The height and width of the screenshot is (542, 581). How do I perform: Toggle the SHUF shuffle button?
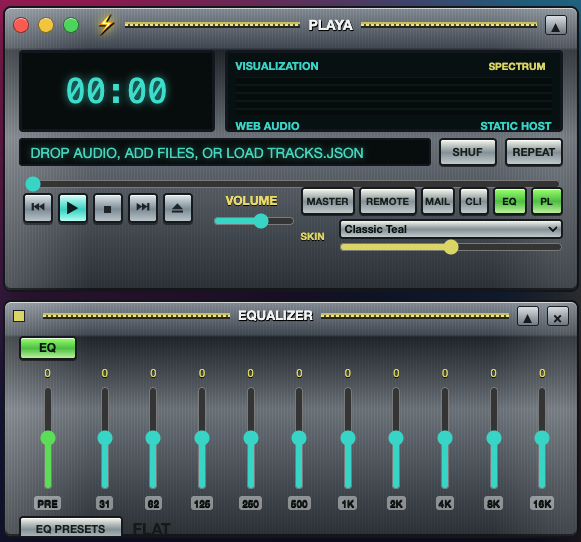click(468, 152)
